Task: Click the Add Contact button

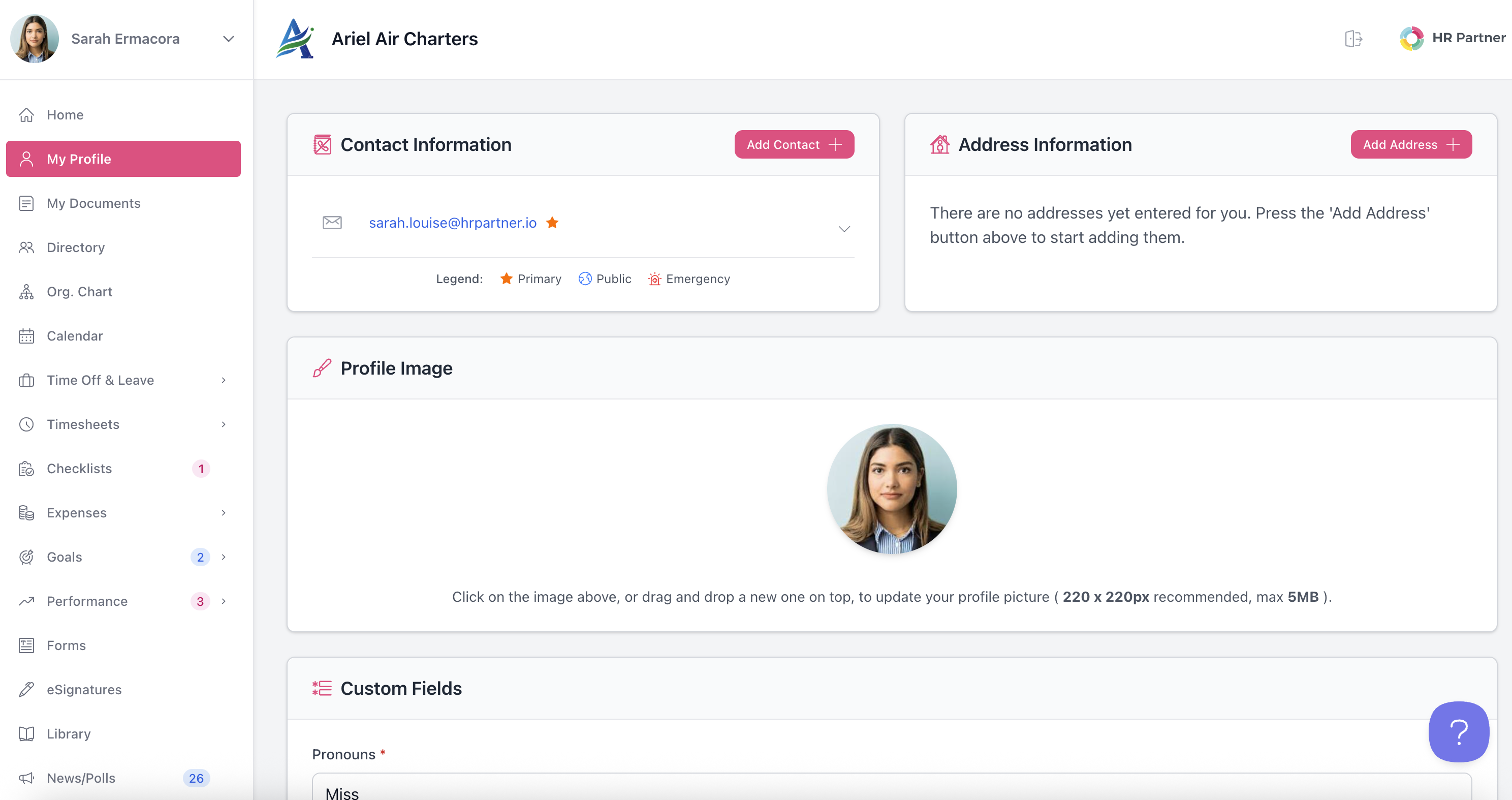Action: pyautogui.click(x=794, y=144)
